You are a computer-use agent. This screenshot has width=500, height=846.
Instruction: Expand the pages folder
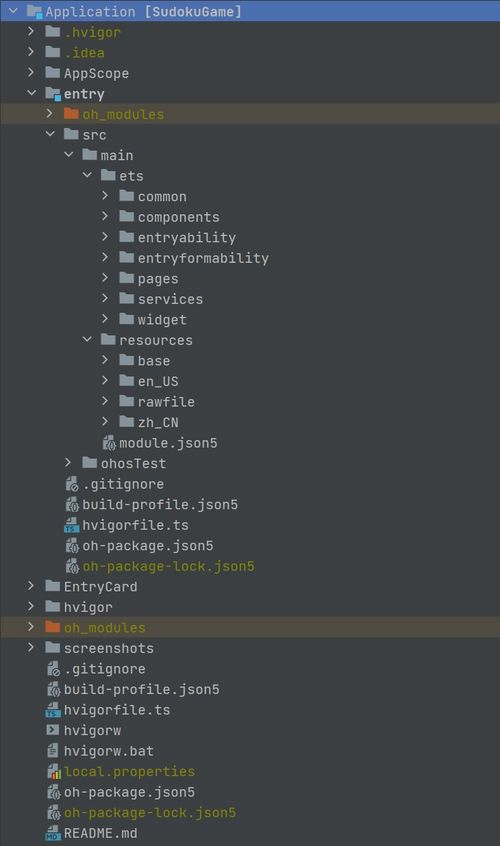[x=105, y=278]
